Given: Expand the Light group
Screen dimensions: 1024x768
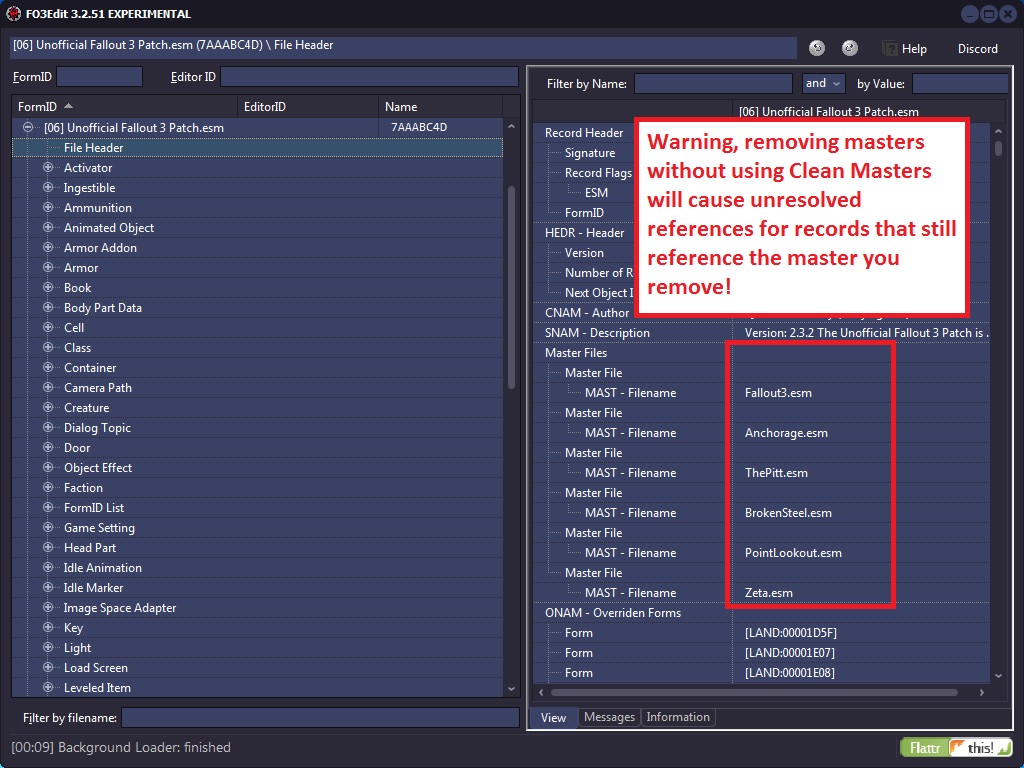Looking at the screenshot, I should click(48, 647).
